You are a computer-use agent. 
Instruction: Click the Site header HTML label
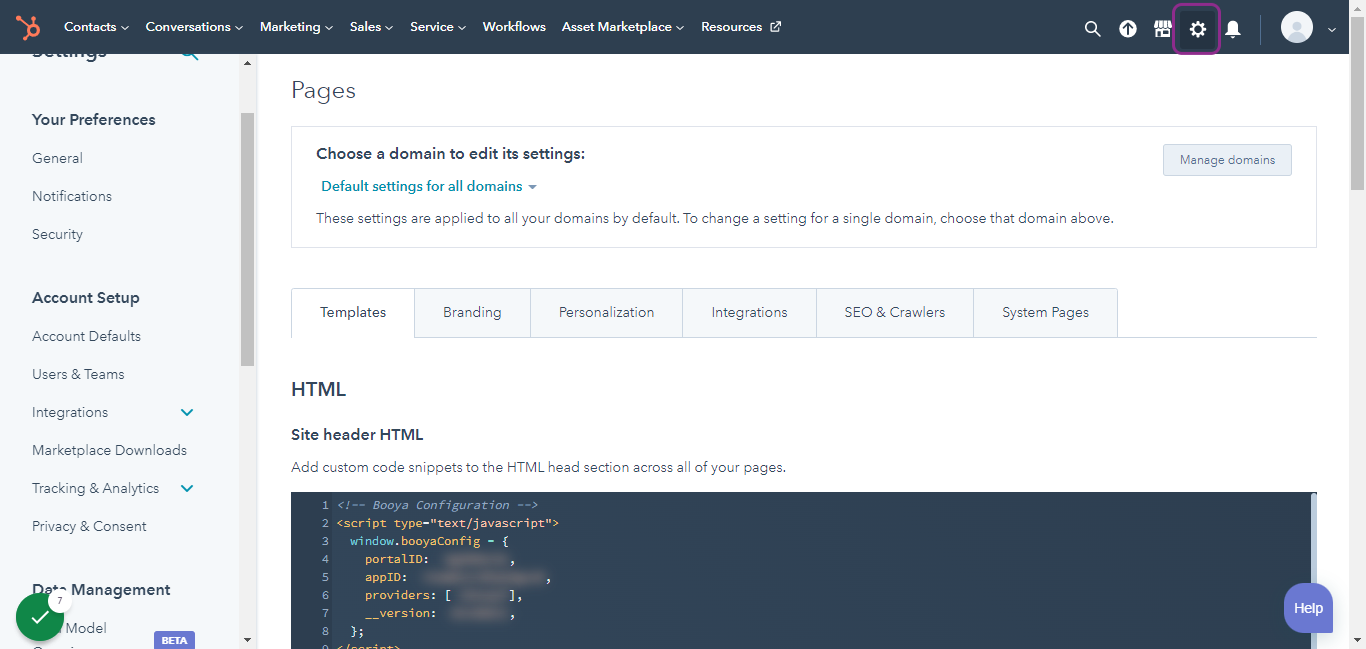click(x=357, y=434)
